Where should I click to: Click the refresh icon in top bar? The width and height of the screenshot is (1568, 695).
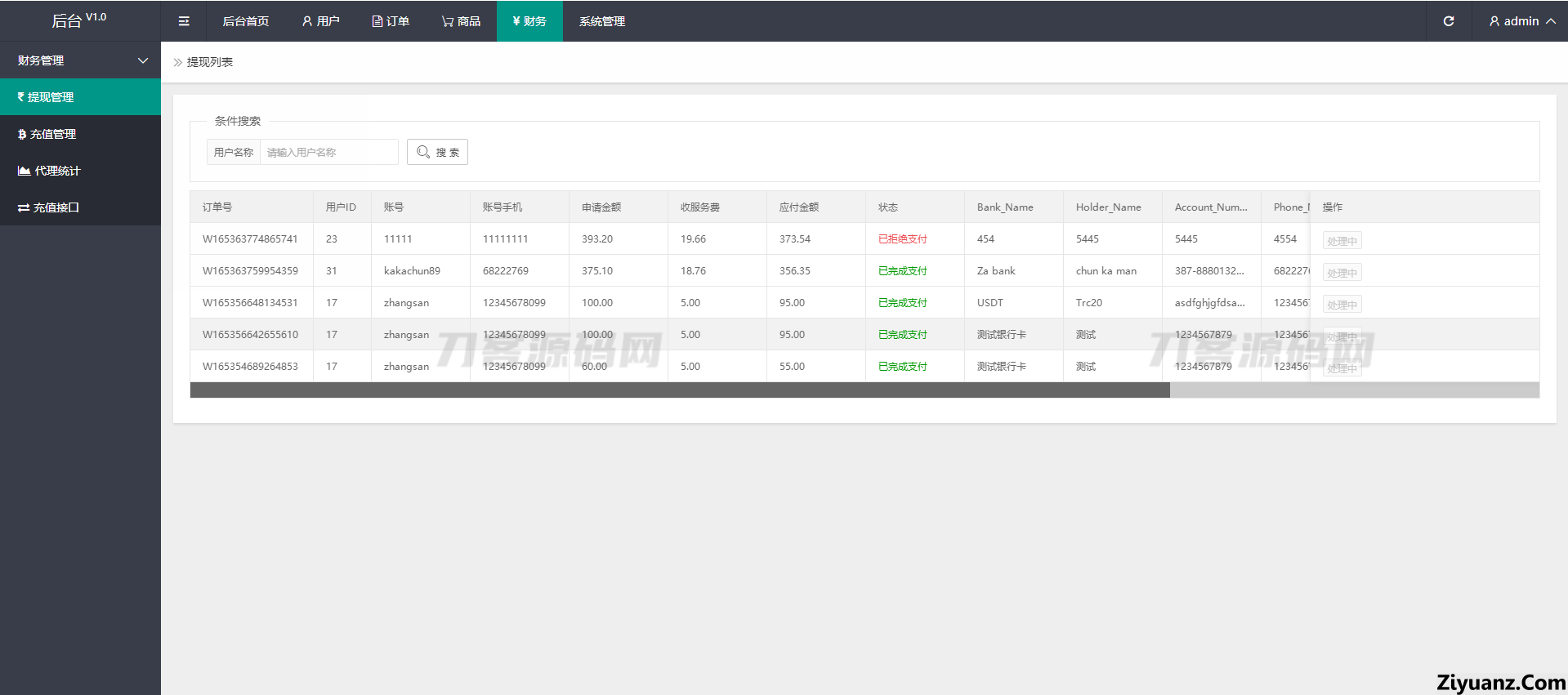coord(1448,21)
